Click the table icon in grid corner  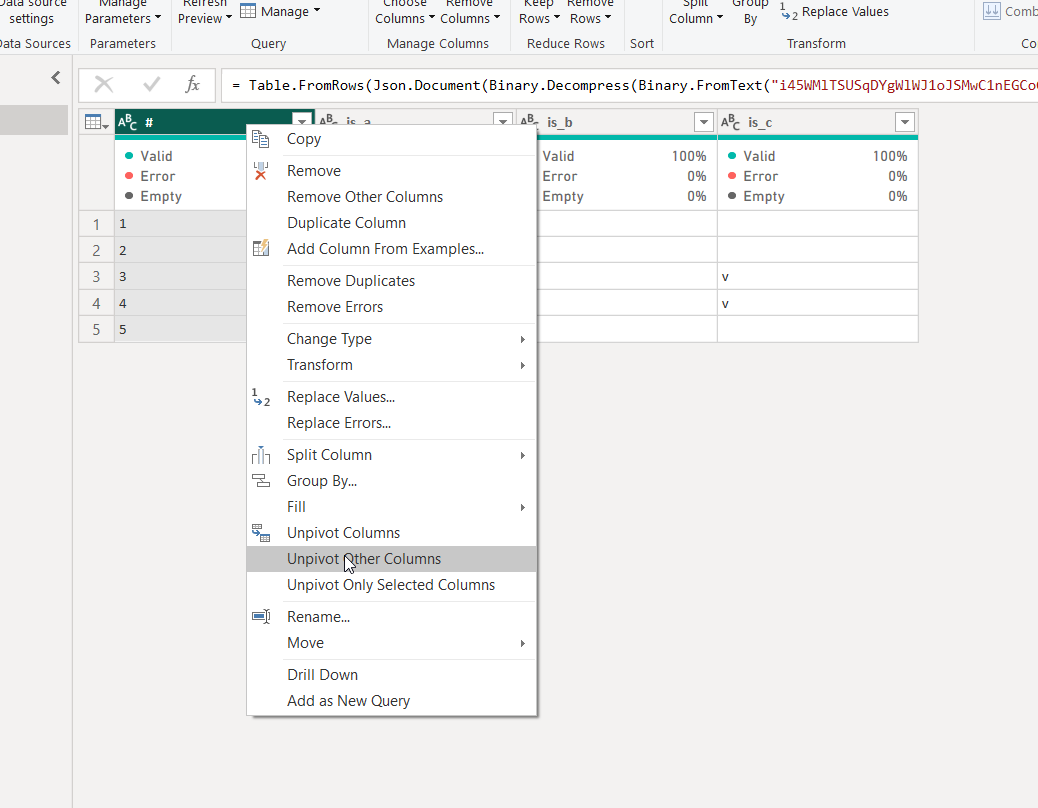(96, 122)
